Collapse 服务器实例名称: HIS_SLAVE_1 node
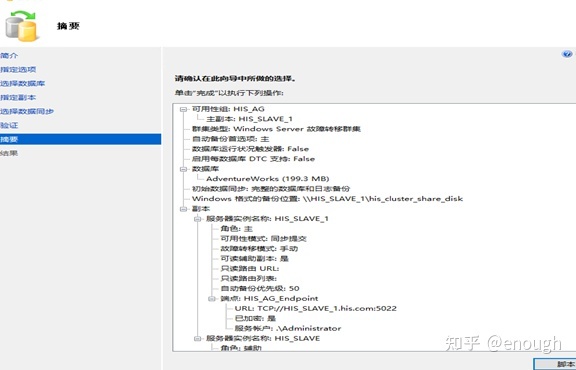This screenshot has width=576, height=370. pyautogui.click(x=197, y=219)
